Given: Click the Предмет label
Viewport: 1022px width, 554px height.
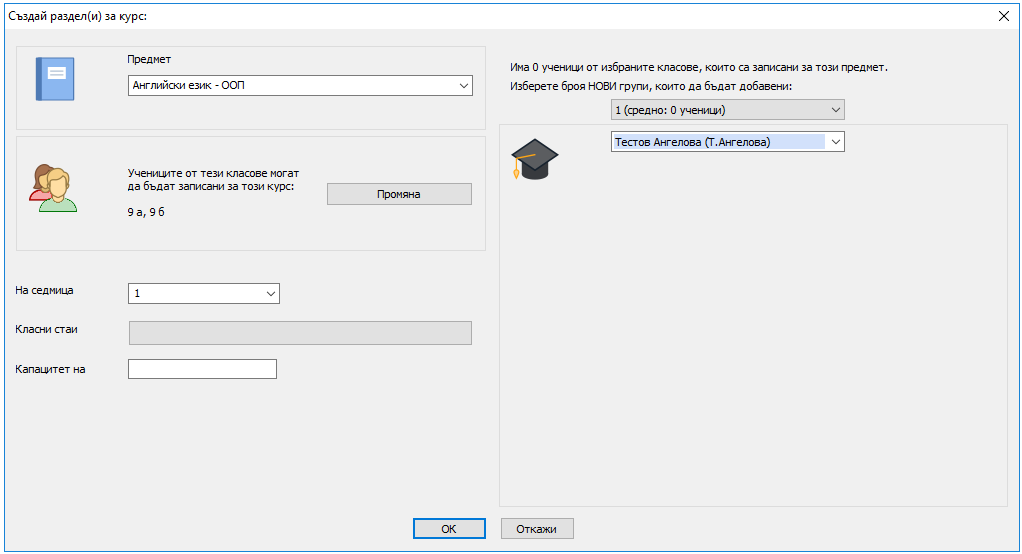Looking at the screenshot, I should pyautogui.click(x=149, y=59).
